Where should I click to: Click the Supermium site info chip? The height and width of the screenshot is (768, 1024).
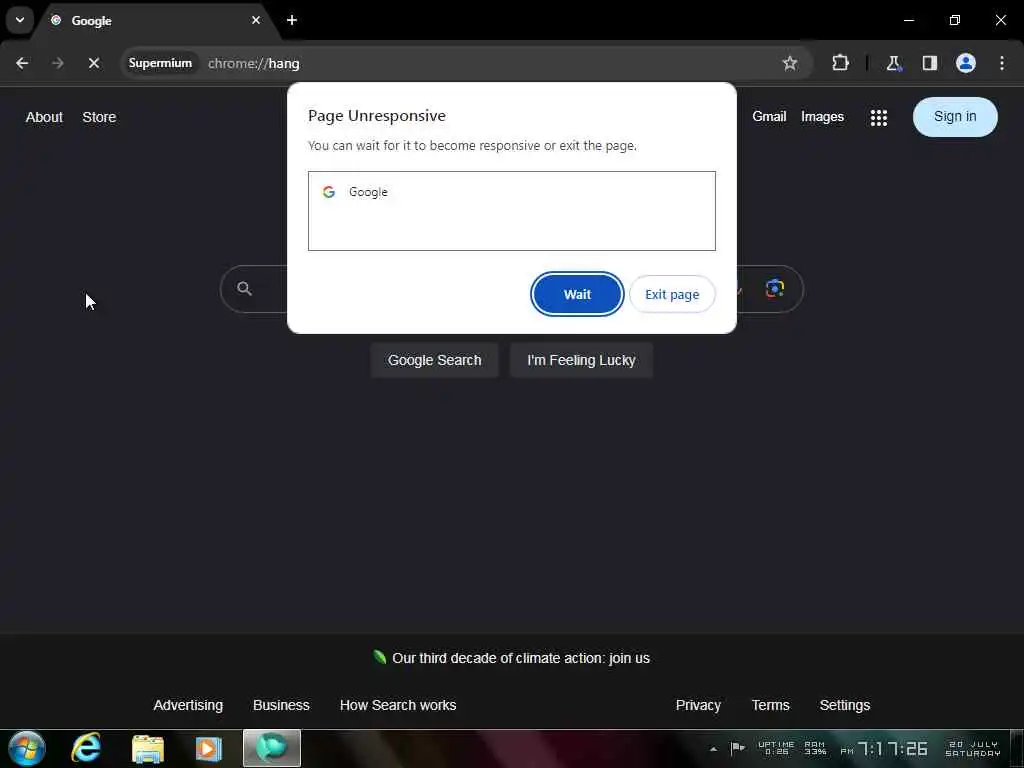[160, 63]
